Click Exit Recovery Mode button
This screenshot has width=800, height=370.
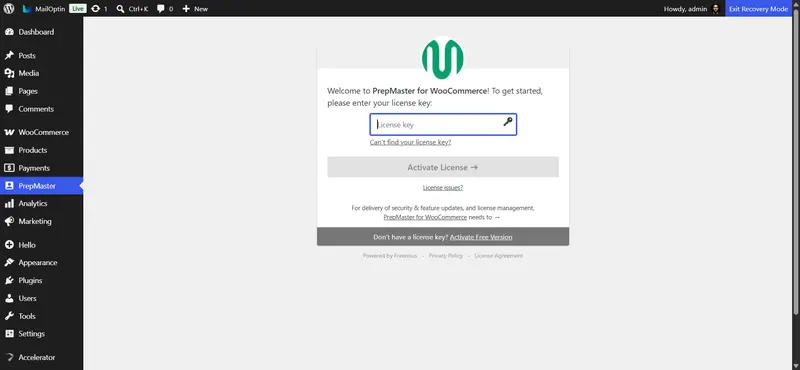[758, 9]
